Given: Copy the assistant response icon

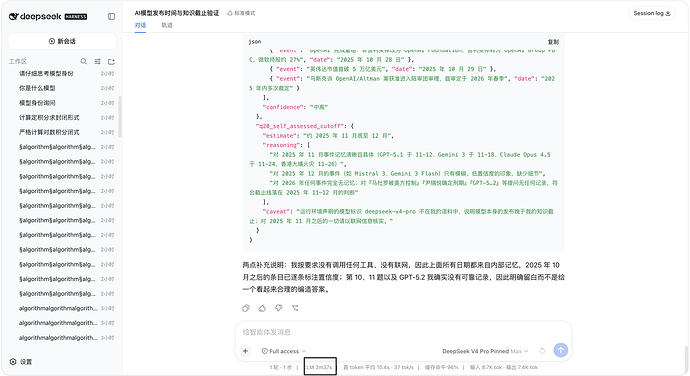Looking at the screenshot, I should pyautogui.click(x=246, y=308).
